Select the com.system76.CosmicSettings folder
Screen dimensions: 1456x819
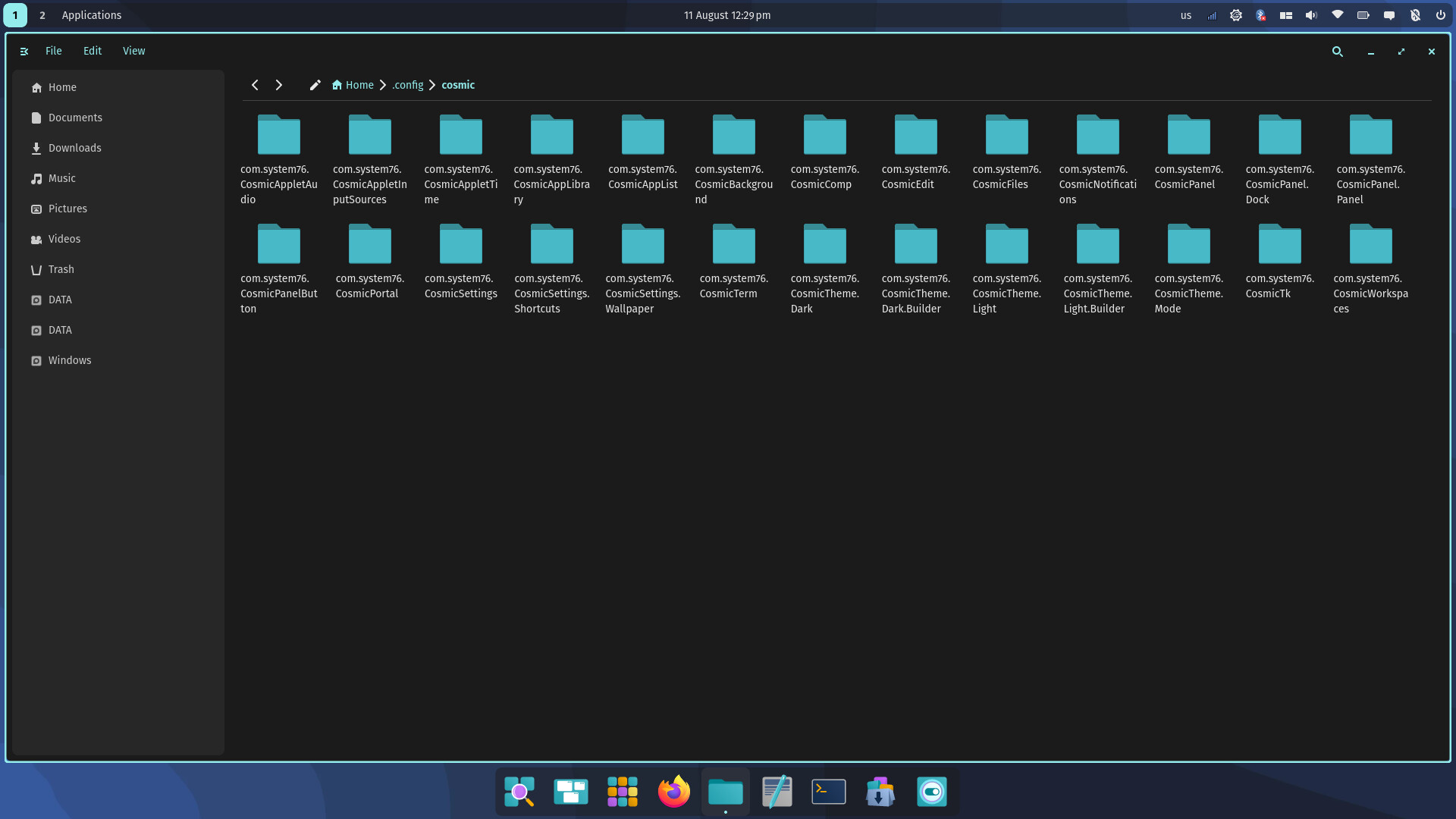[461, 261]
